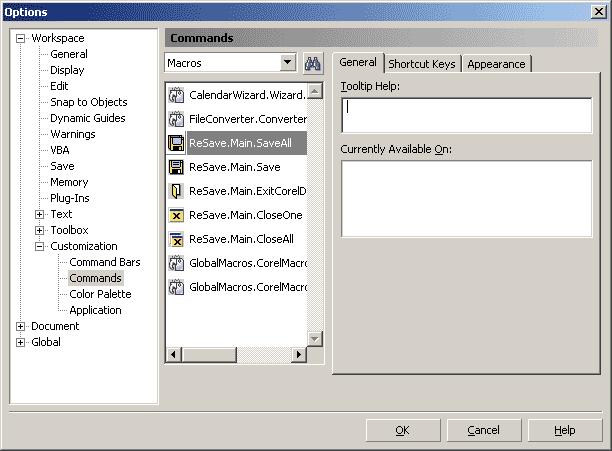Screen dimensions: 612x451
Task: Select the Plug-Ins tree item
Action: [69, 198]
